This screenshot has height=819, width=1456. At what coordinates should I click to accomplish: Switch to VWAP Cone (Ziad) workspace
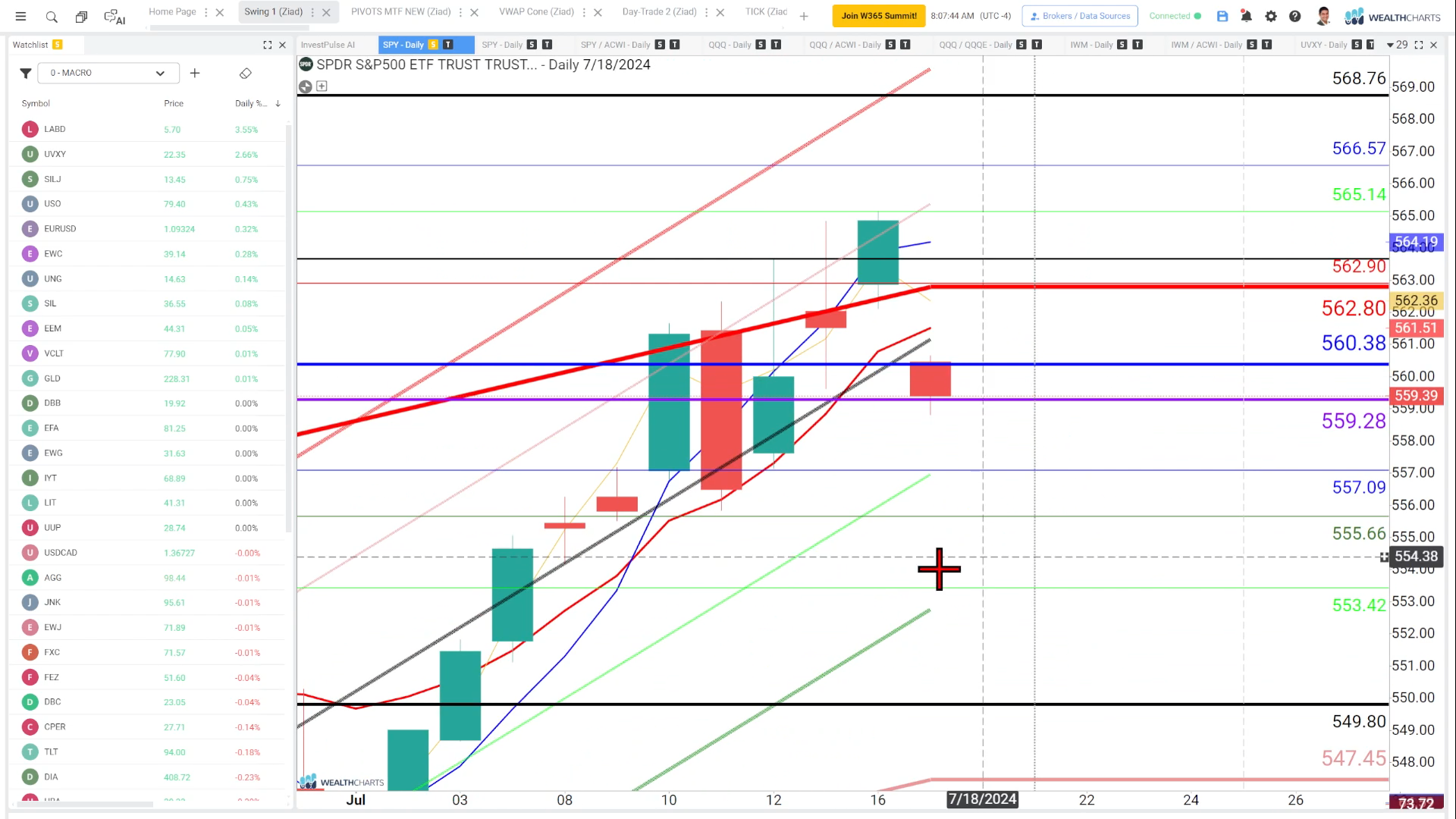pos(536,11)
